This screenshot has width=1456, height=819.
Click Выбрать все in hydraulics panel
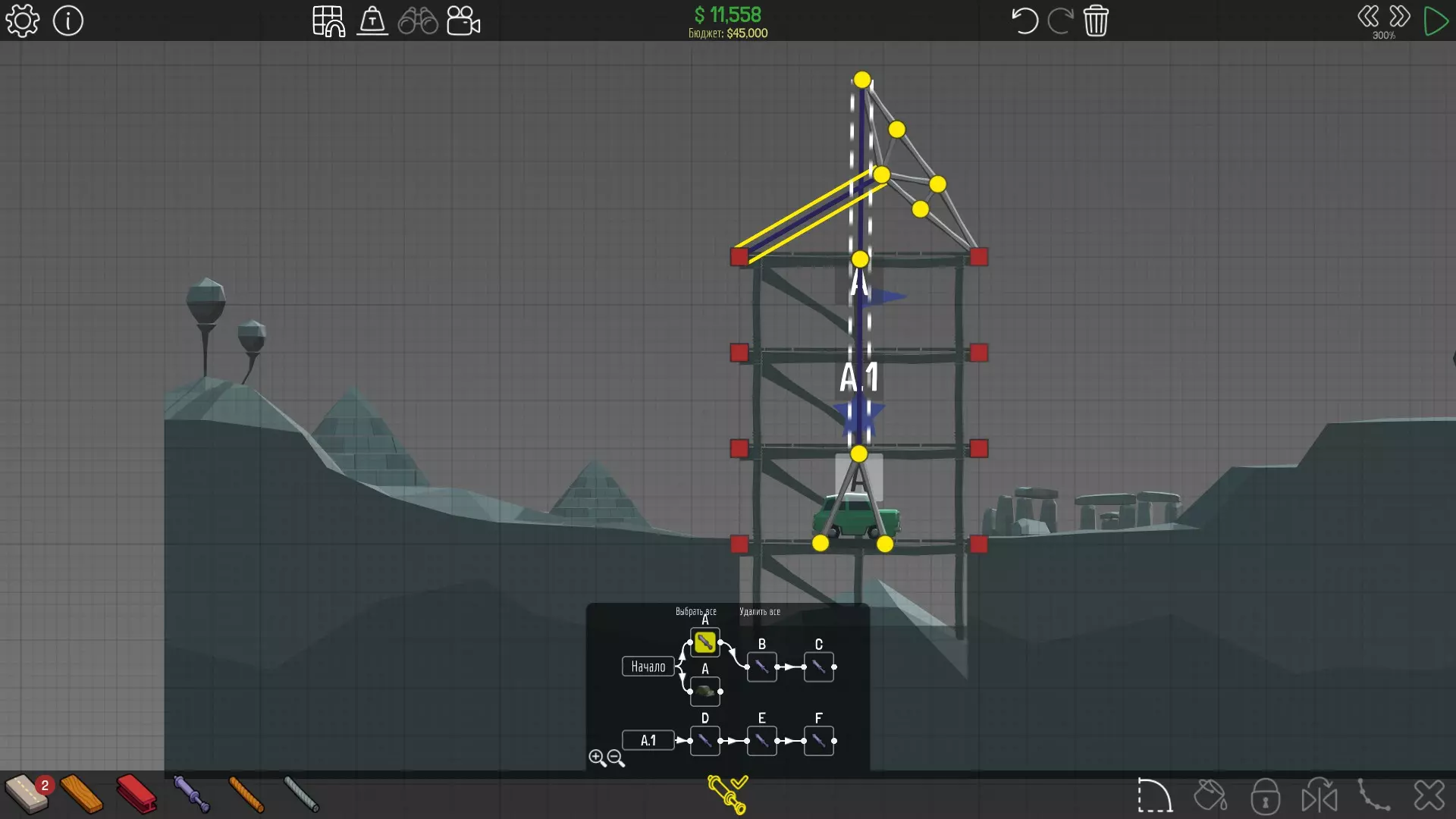tap(695, 611)
